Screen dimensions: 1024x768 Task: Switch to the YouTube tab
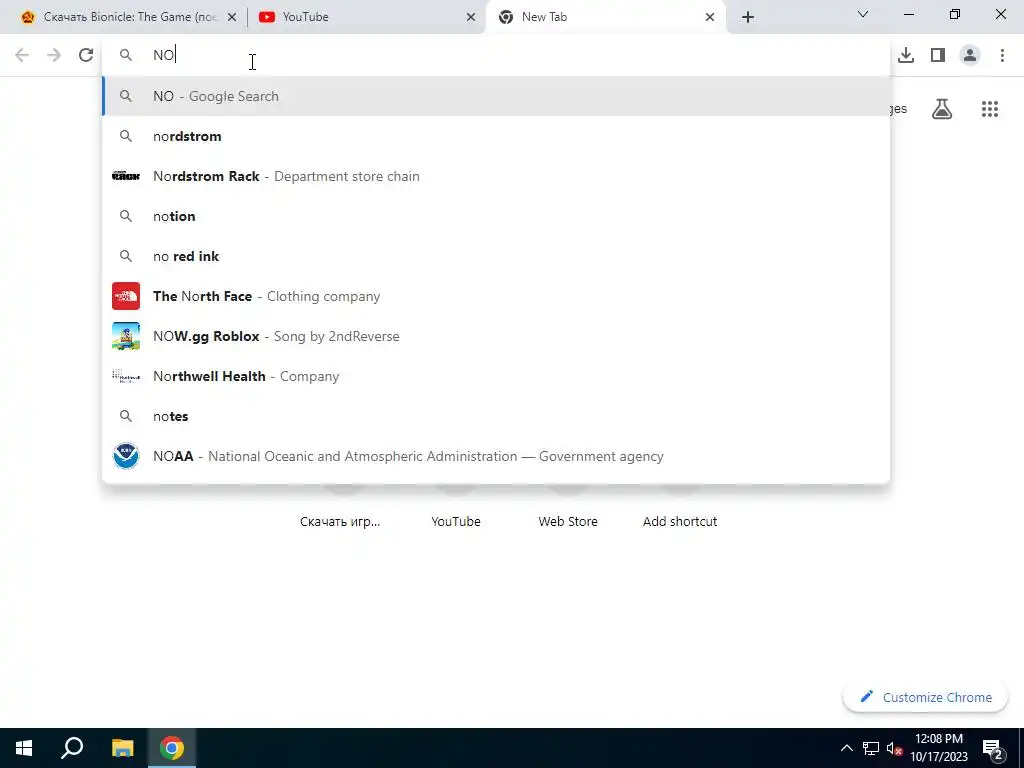click(367, 17)
